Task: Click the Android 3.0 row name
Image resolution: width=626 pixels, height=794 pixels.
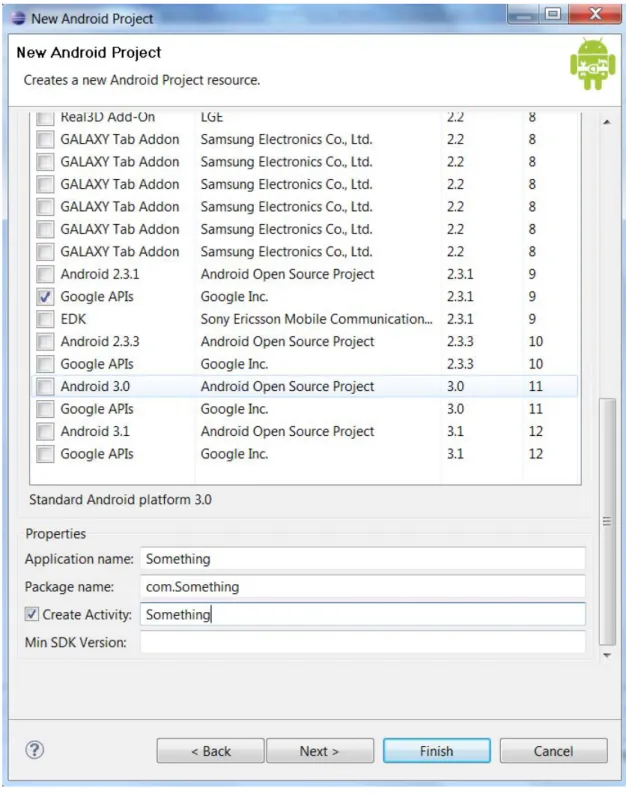Action: [x=95, y=386]
